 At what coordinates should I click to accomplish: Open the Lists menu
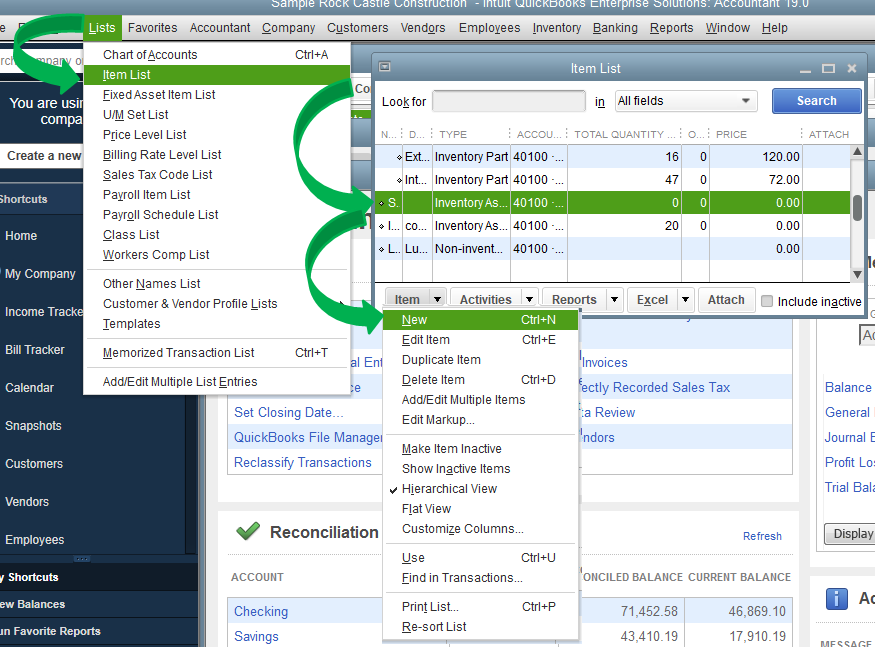click(102, 28)
